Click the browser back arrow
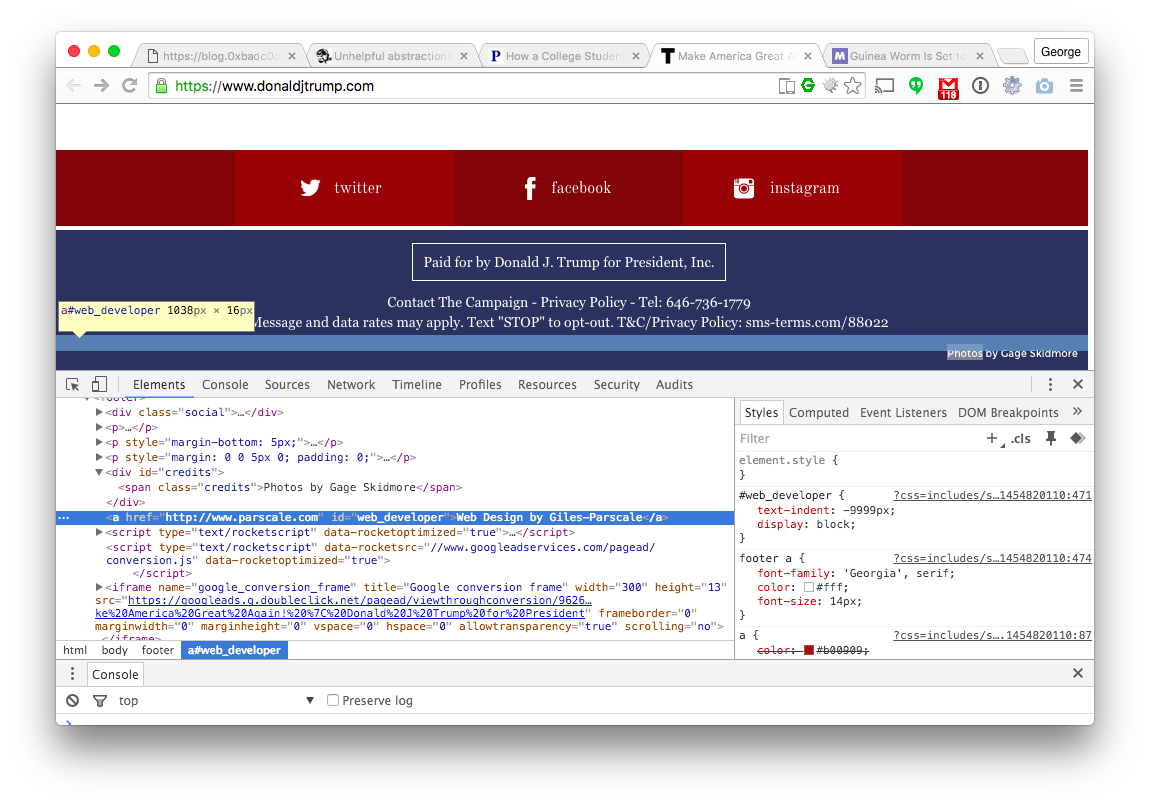1150x805 pixels. [73, 86]
